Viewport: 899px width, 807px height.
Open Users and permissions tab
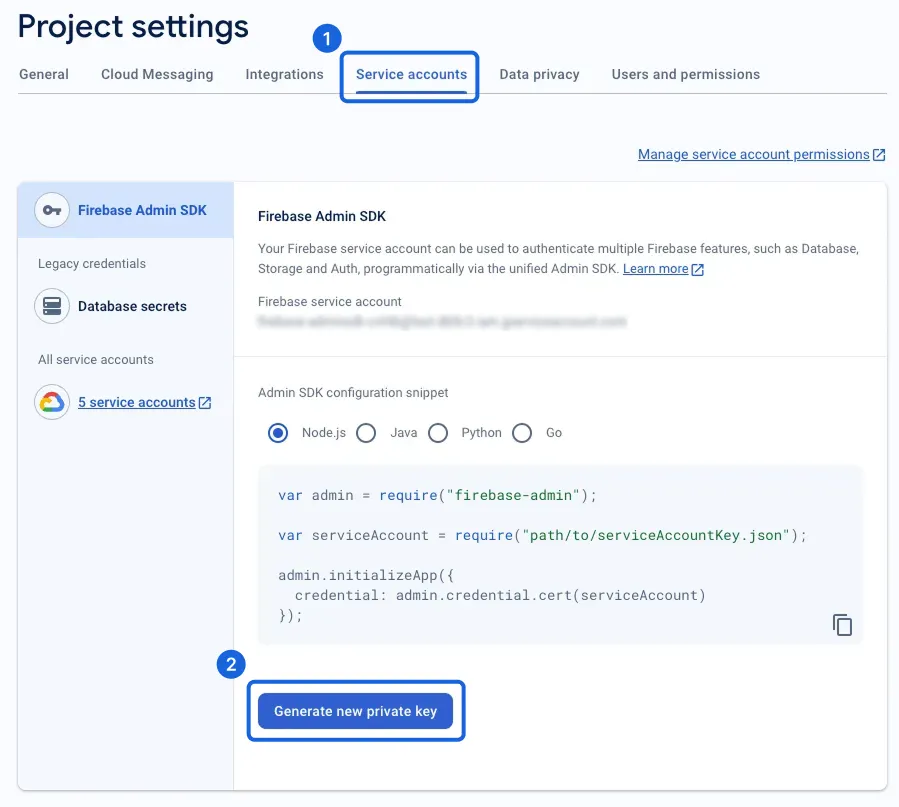[686, 75]
